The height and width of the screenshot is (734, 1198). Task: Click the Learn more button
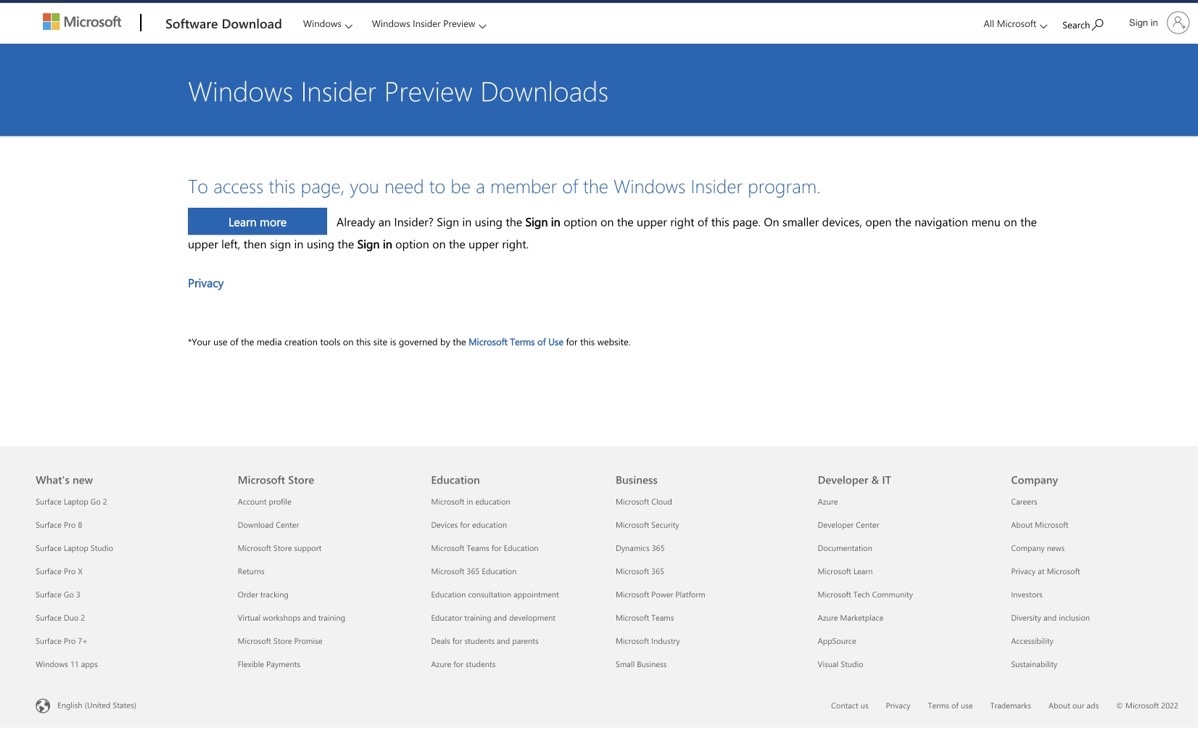[x=257, y=221]
